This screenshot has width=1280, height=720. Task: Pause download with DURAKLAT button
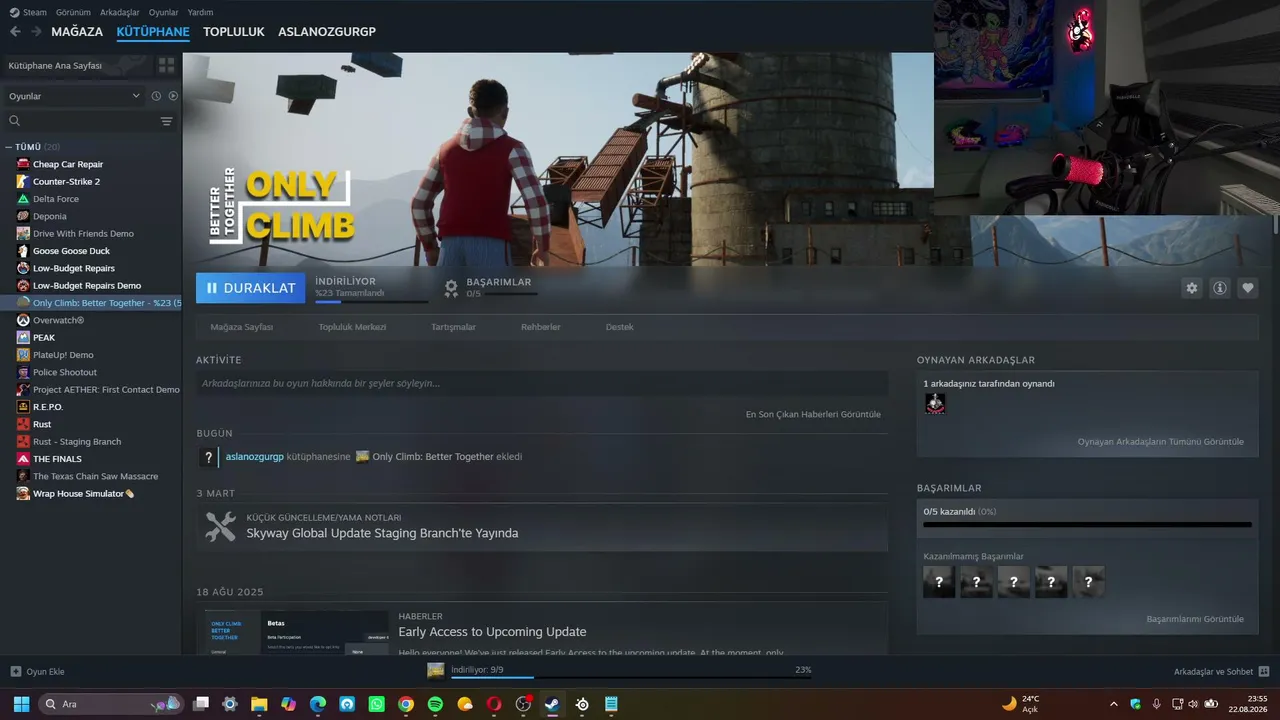coord(251,288)
